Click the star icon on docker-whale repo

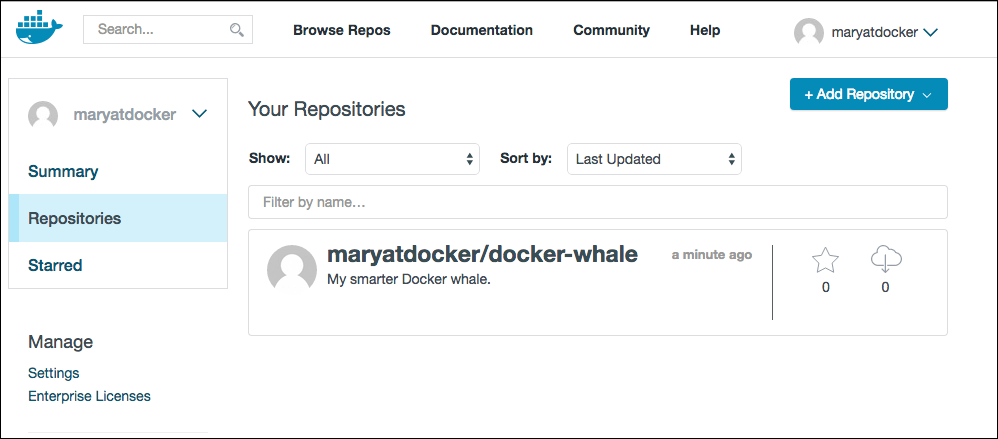(x=825, y=261)
